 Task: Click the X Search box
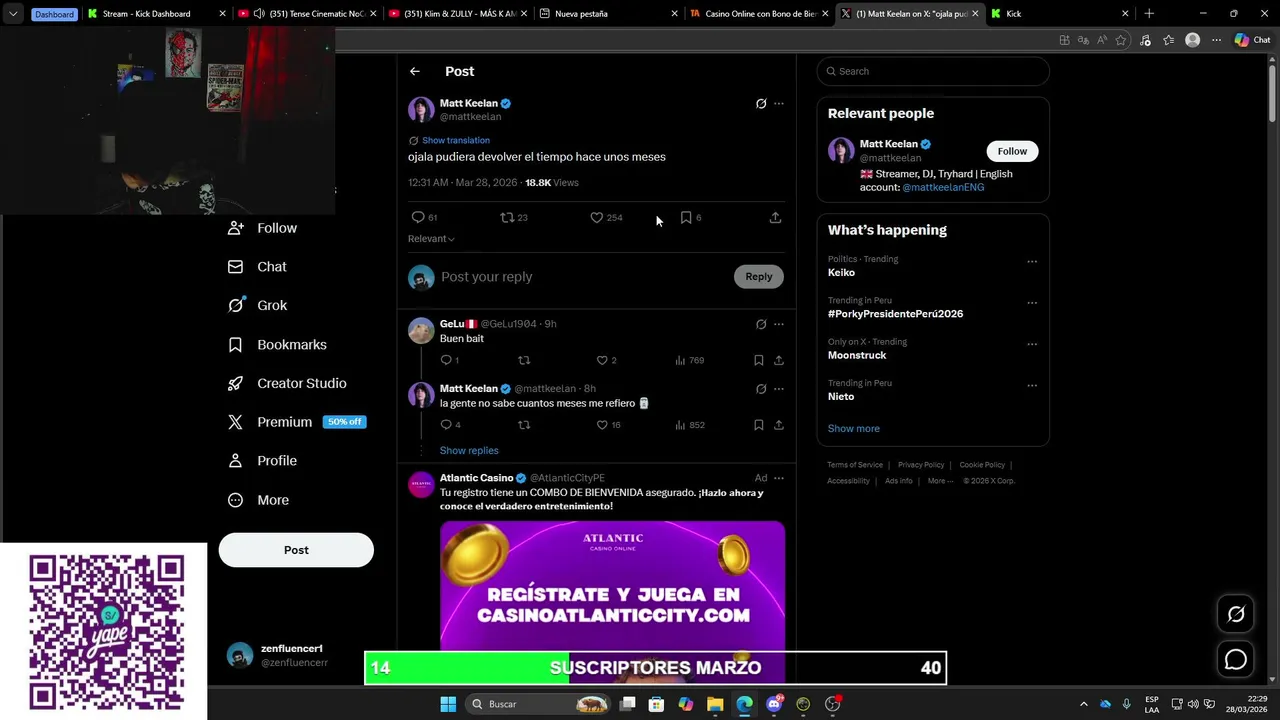pos(933,71)
